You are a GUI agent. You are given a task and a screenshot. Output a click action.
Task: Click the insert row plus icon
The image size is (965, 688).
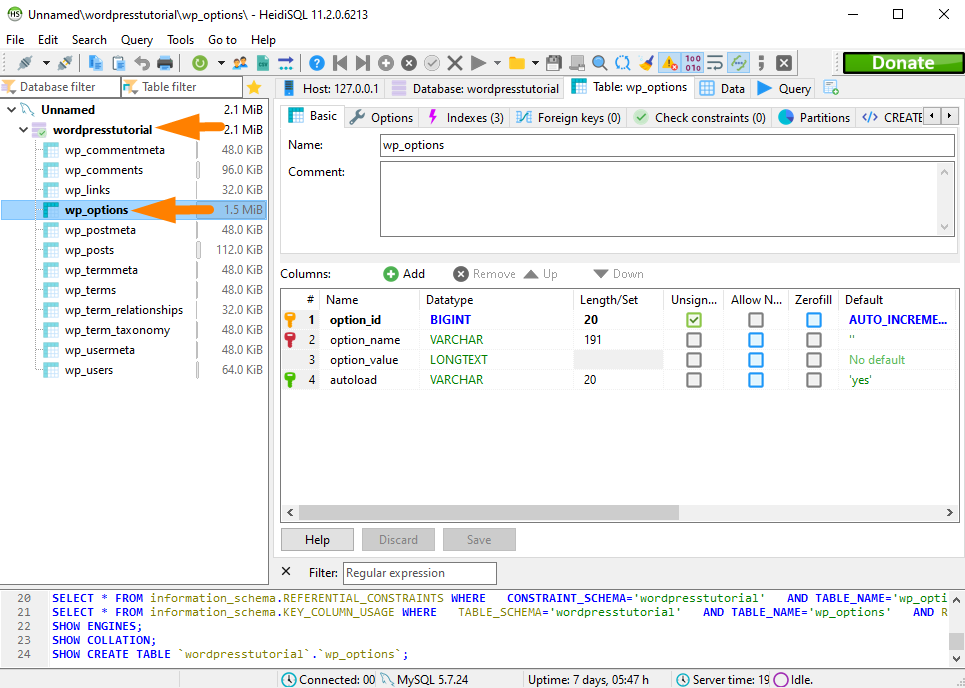coord(386,63)
